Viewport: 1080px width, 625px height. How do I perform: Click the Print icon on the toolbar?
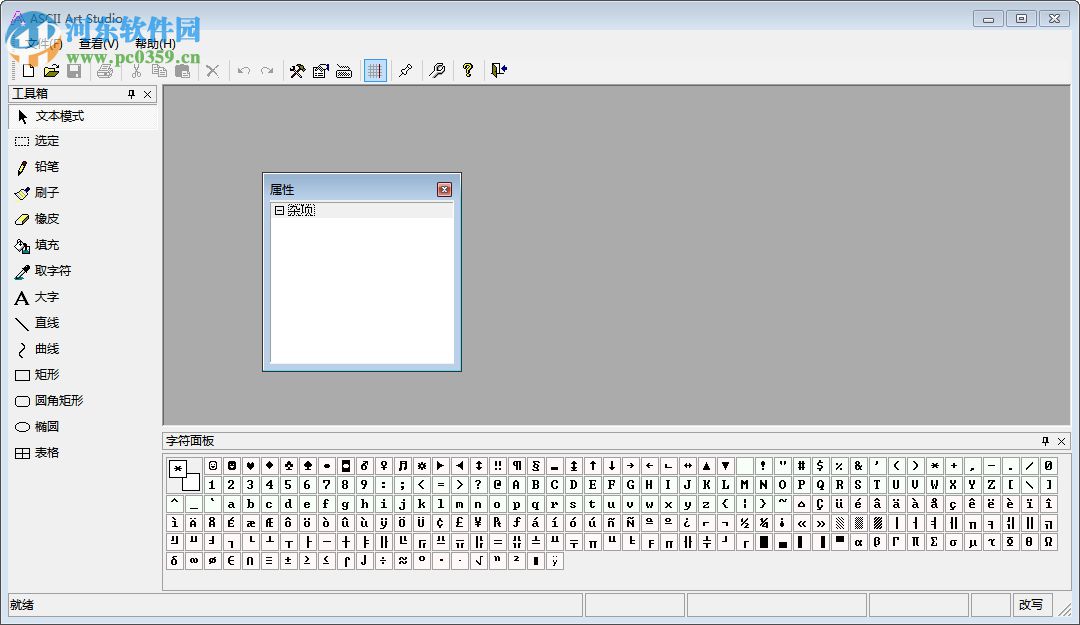[104, 70]
